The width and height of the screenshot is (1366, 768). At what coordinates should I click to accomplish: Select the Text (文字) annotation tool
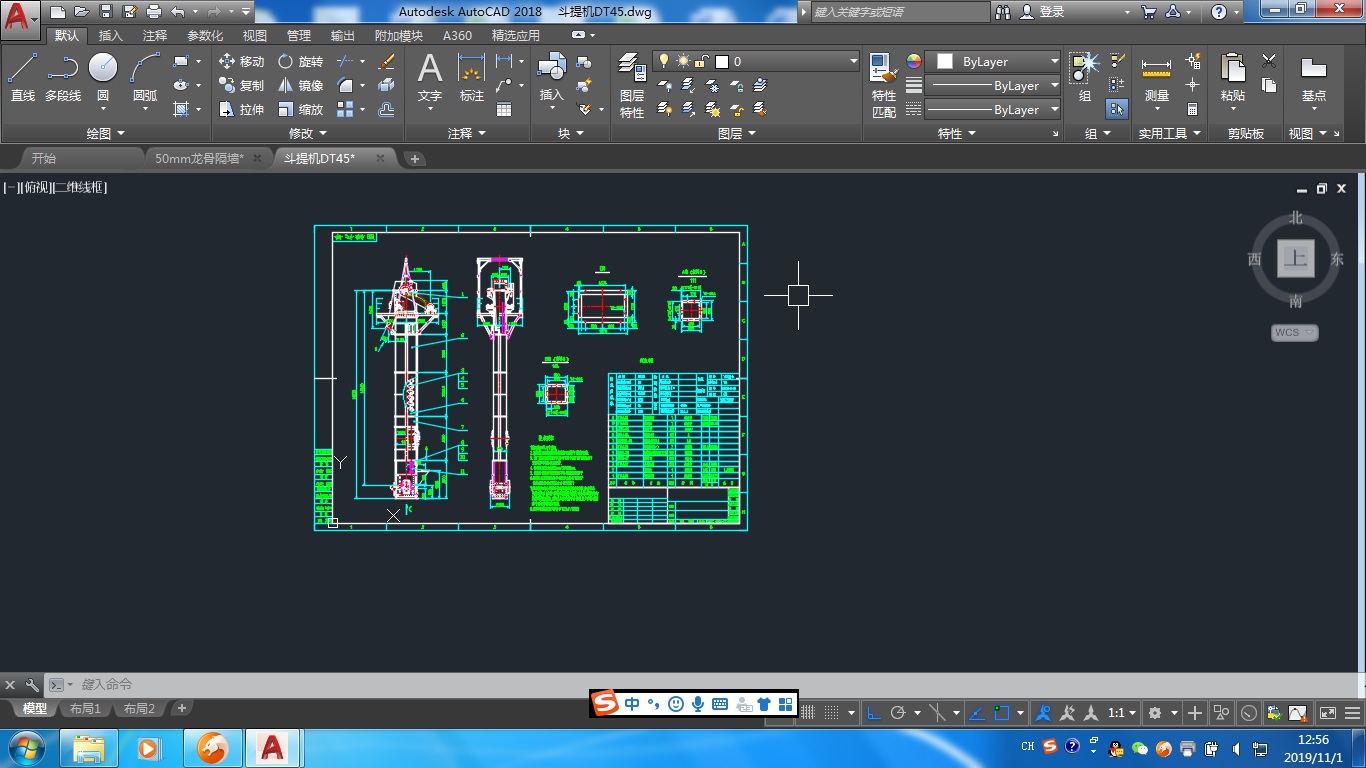[x=429, y=77]
